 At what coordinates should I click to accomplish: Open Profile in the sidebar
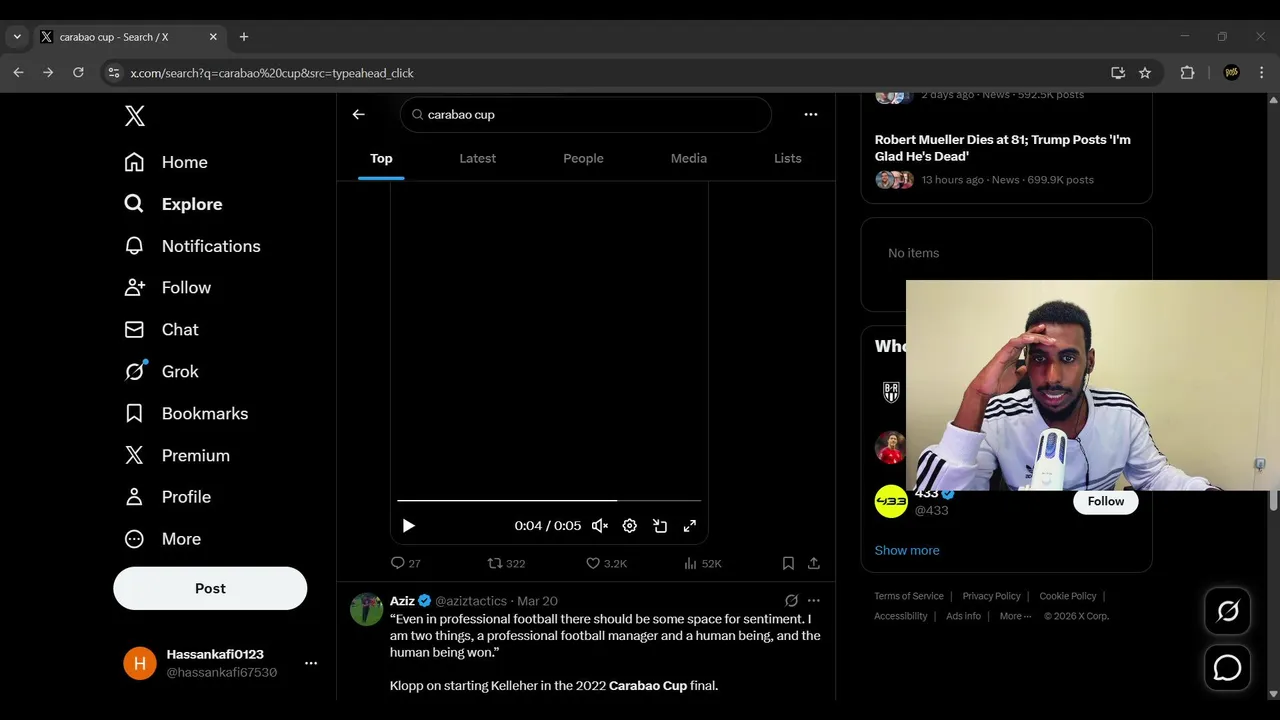(167, 497)
